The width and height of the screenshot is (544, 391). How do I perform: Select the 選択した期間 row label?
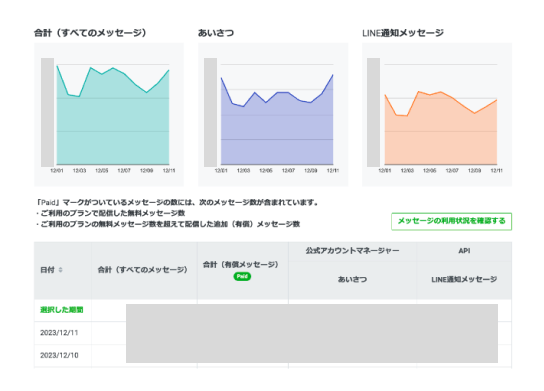[62, 310]
